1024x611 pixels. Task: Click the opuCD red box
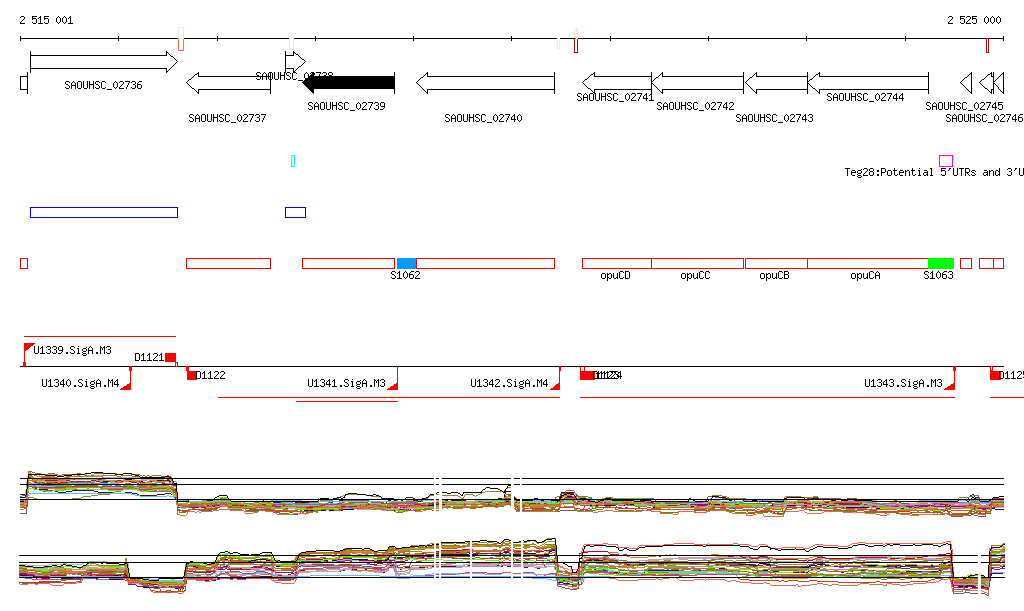click(x=616, y=263)
